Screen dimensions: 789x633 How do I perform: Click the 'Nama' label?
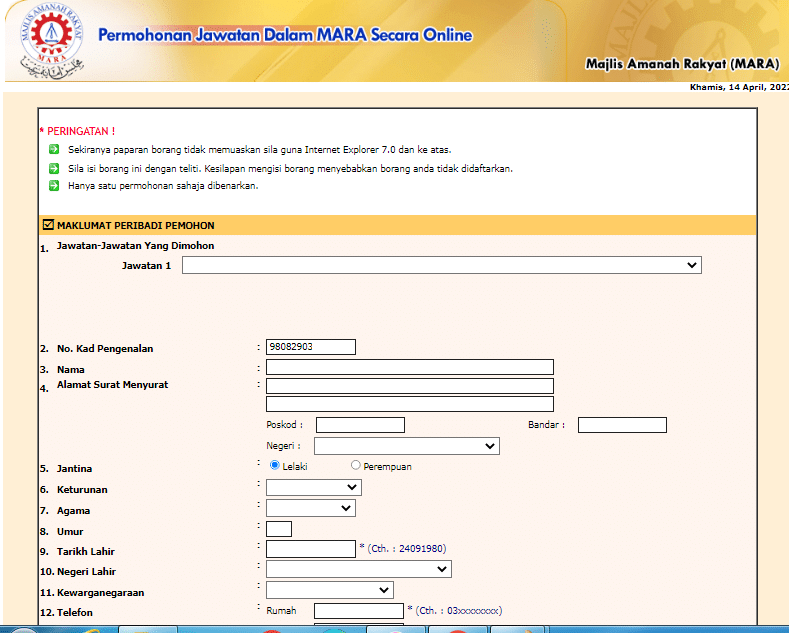coord(70,370)
